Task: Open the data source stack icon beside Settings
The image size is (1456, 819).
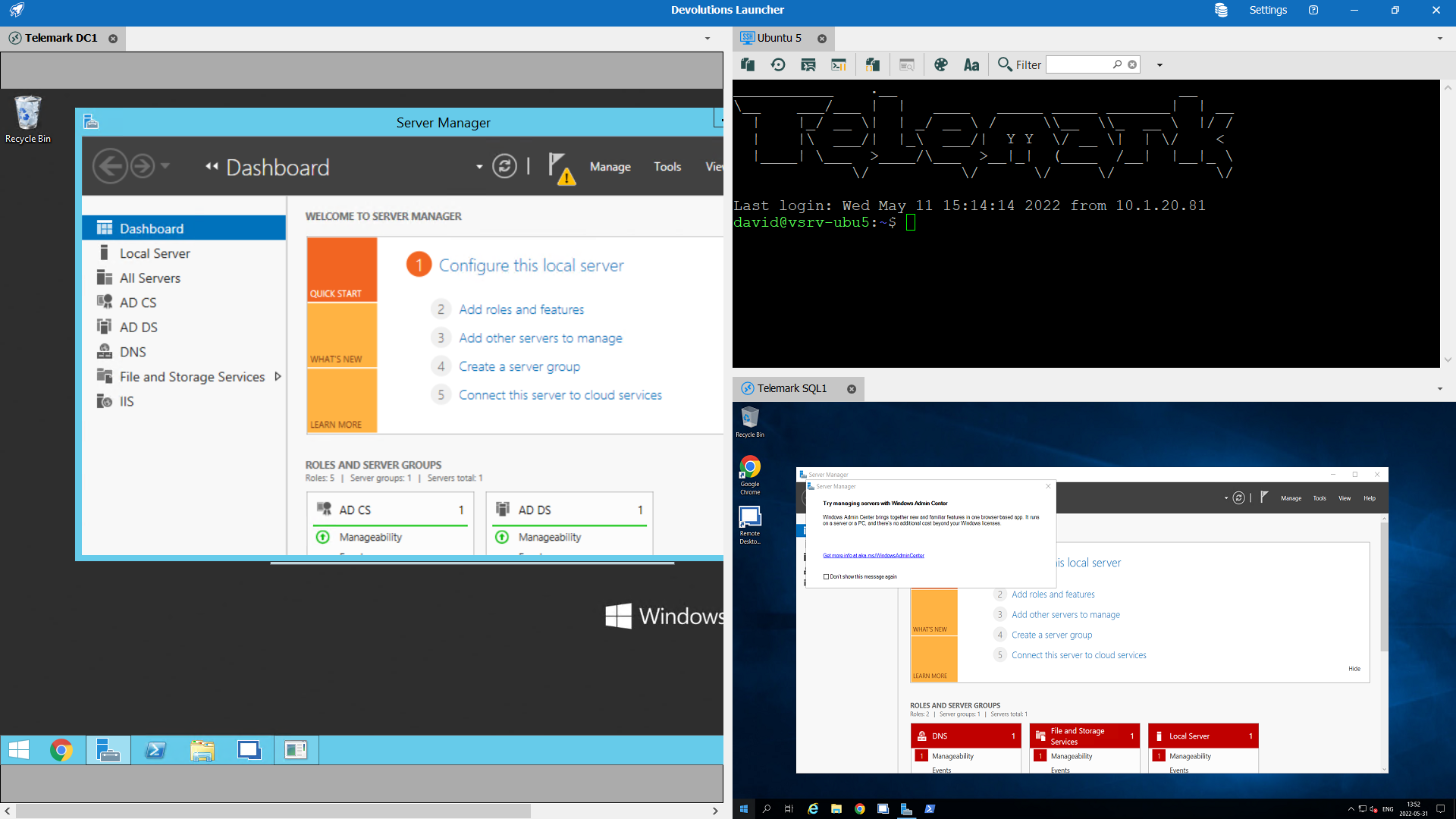Action: [1221, 10]
